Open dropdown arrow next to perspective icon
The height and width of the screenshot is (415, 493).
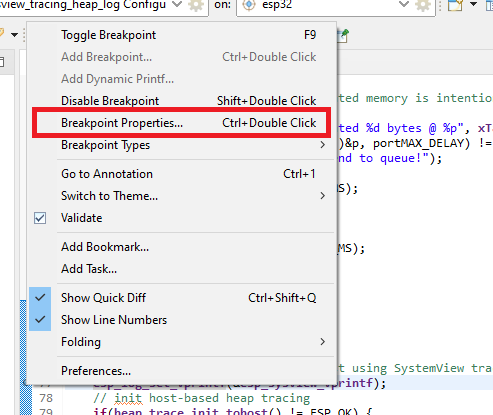click(x=473, y=4)
